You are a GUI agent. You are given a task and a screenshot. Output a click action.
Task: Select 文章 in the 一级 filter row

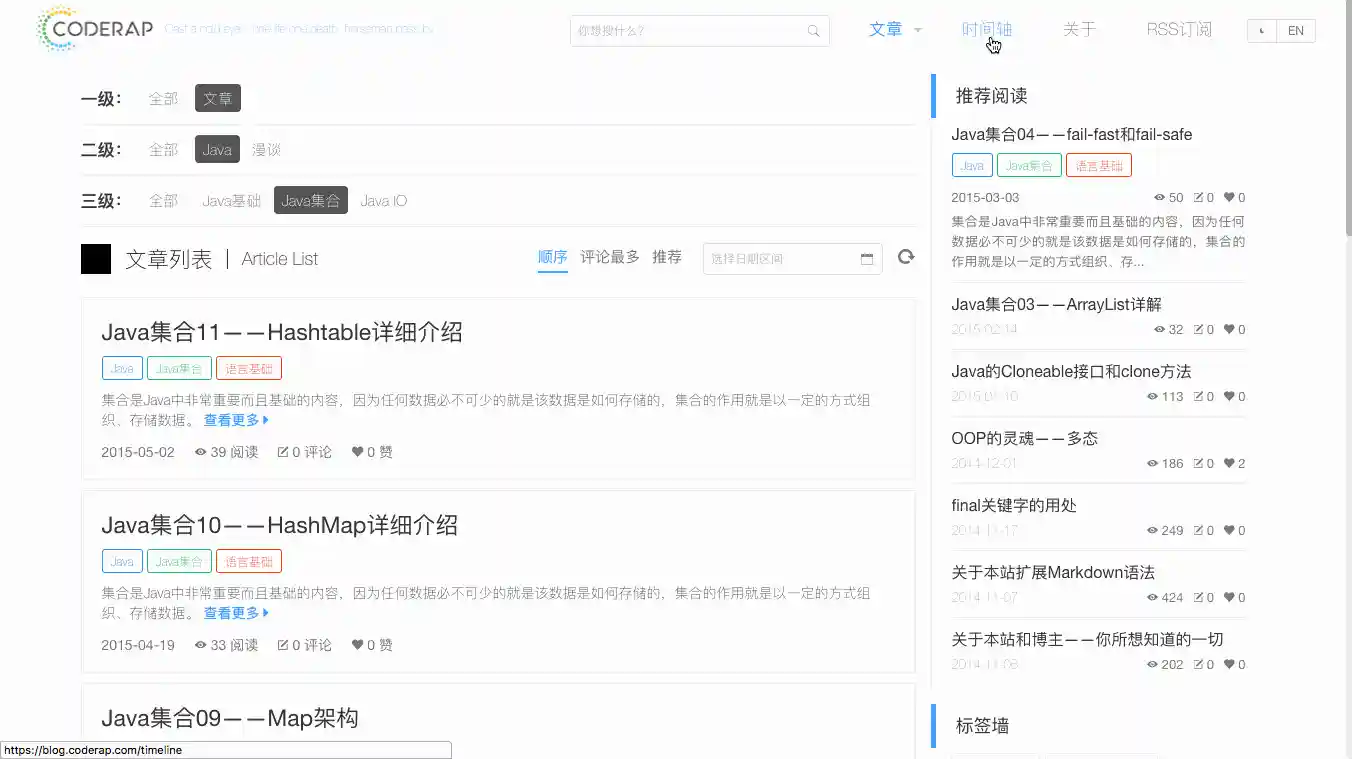pyautogui.click(x=218, y=98)
